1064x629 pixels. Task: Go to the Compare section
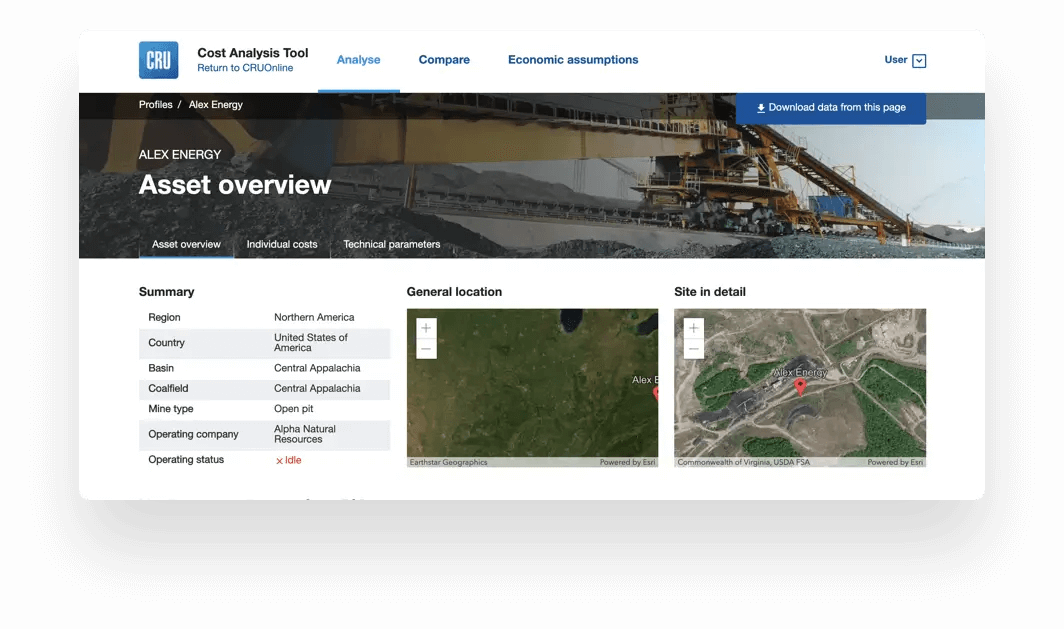coord(444,60)
